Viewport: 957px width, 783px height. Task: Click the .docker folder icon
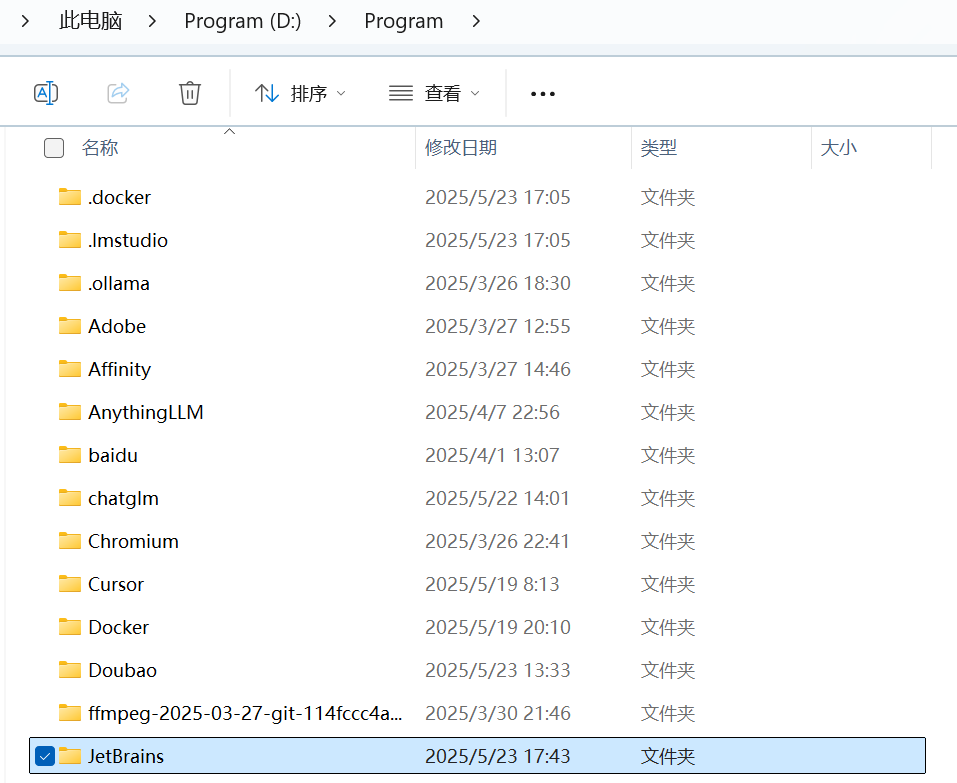pyautogui.click(x=70, y=197)
